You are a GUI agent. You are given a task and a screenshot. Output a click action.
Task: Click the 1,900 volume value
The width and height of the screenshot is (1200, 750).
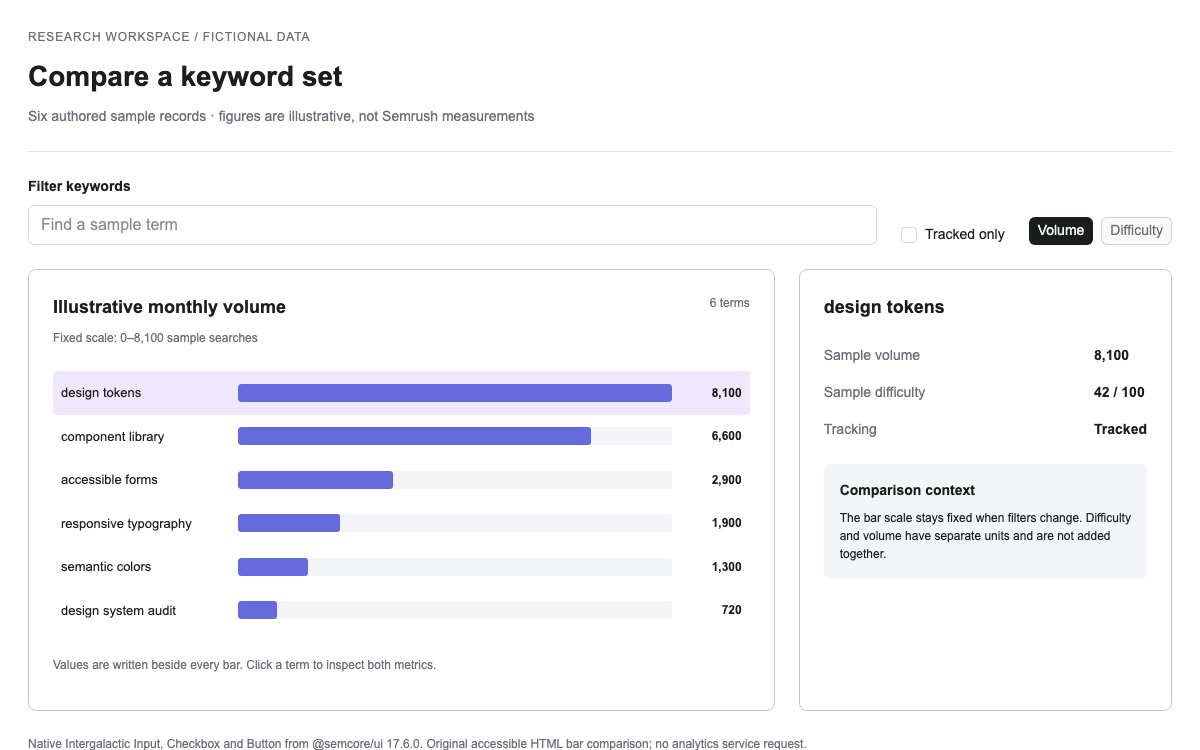click(727, 523)
